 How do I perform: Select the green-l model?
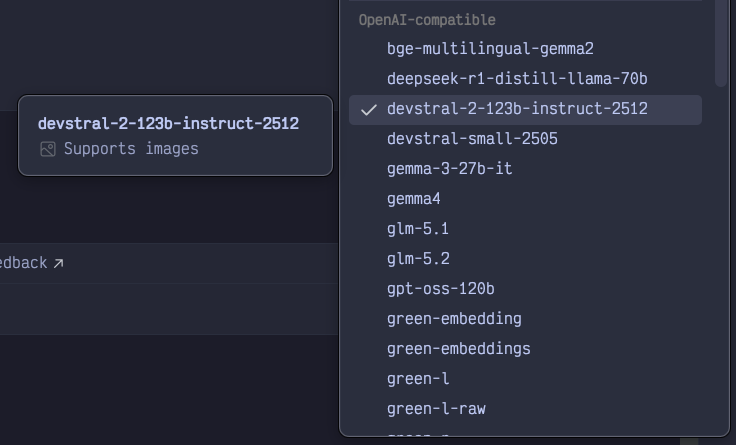pyautogui.click(x=525, y=379)
